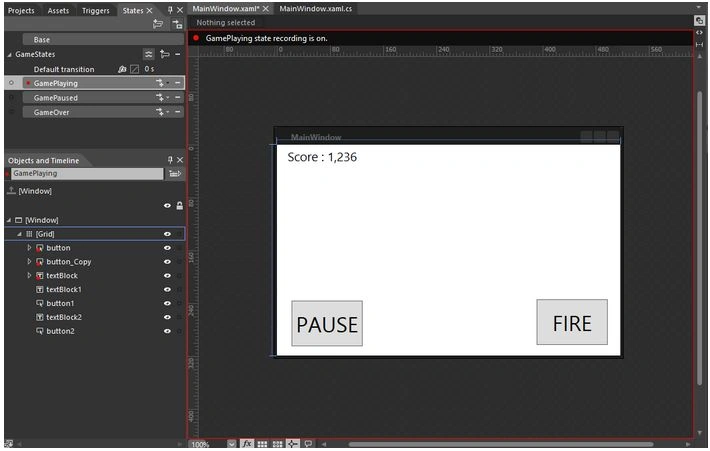
Task: Hide the textBlock1 element
Action: coord(167,289)
